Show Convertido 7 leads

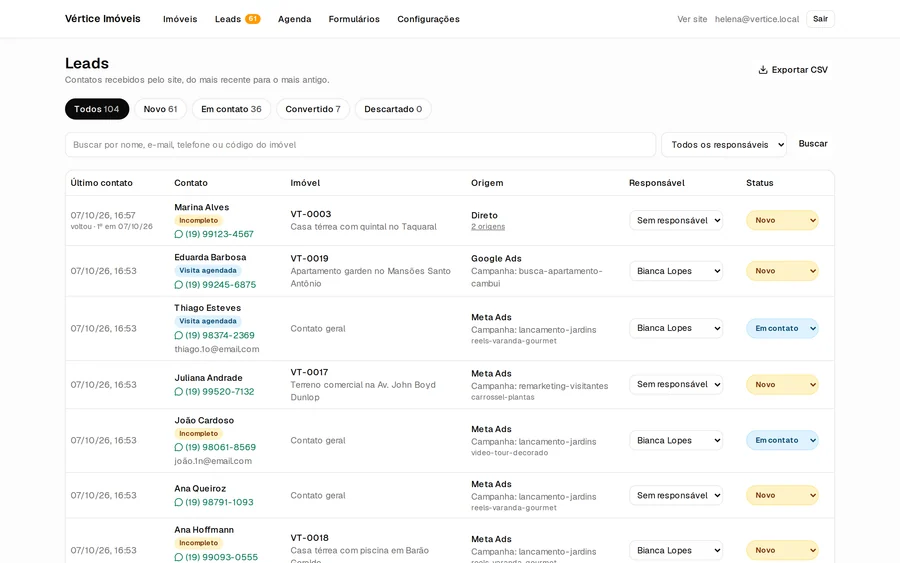coord(313,109)
